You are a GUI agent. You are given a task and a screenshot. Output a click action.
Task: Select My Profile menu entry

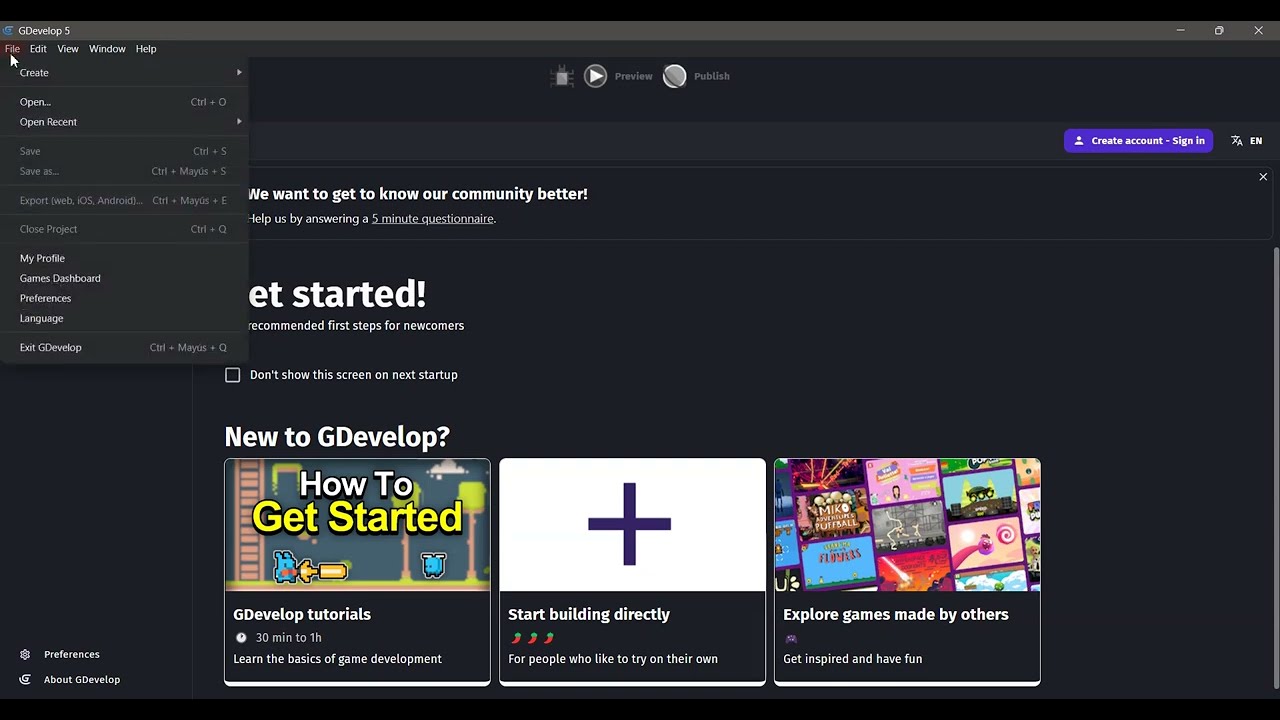click(x=125, y=258)
